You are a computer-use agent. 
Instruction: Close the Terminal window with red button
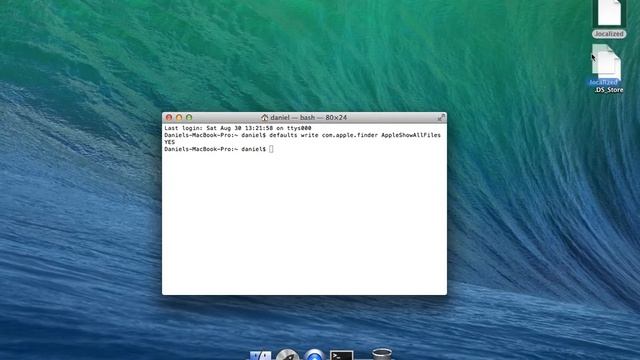[x=169, y=118]
